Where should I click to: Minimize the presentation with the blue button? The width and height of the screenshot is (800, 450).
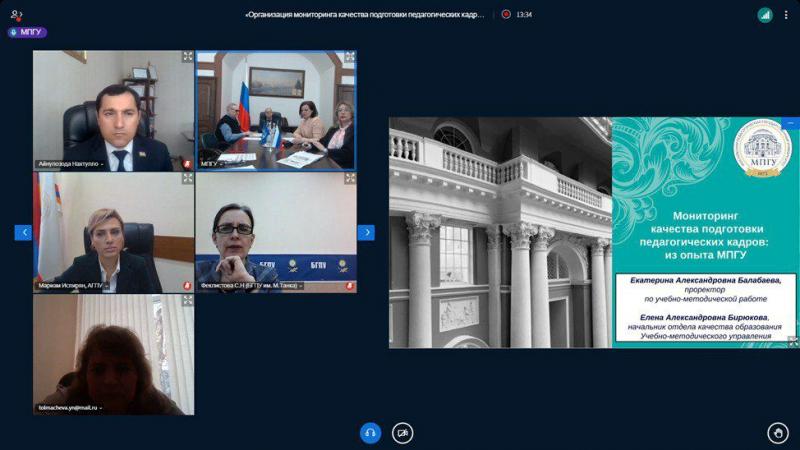790,123
